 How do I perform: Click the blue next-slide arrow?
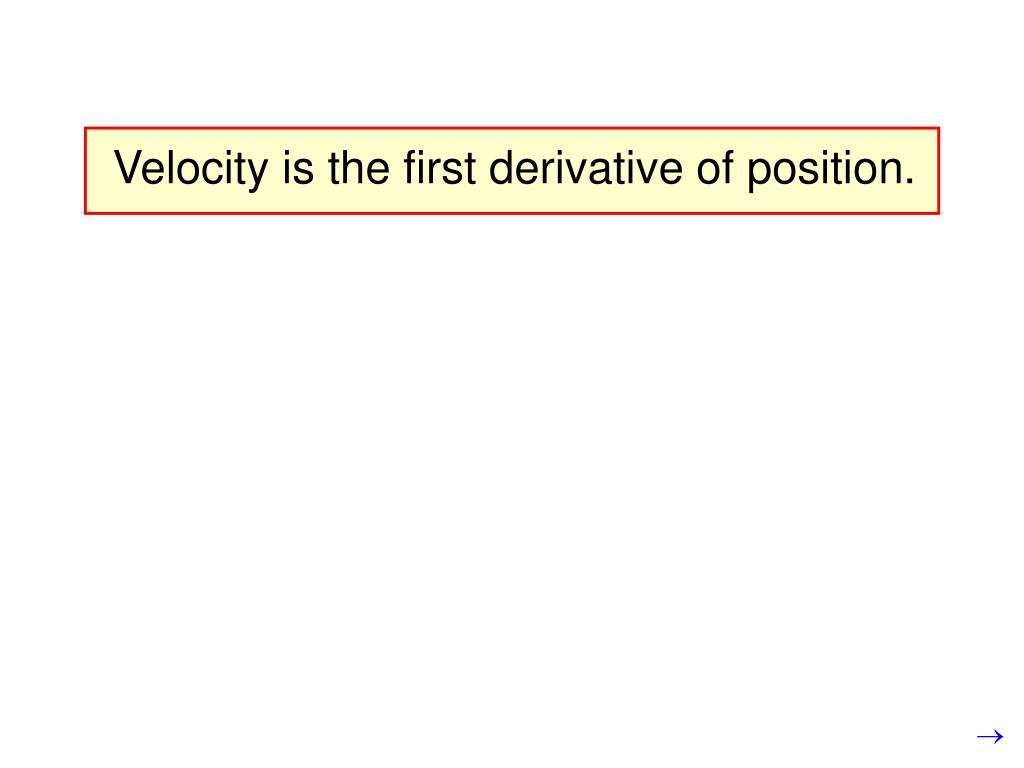[x=989, y=737]
